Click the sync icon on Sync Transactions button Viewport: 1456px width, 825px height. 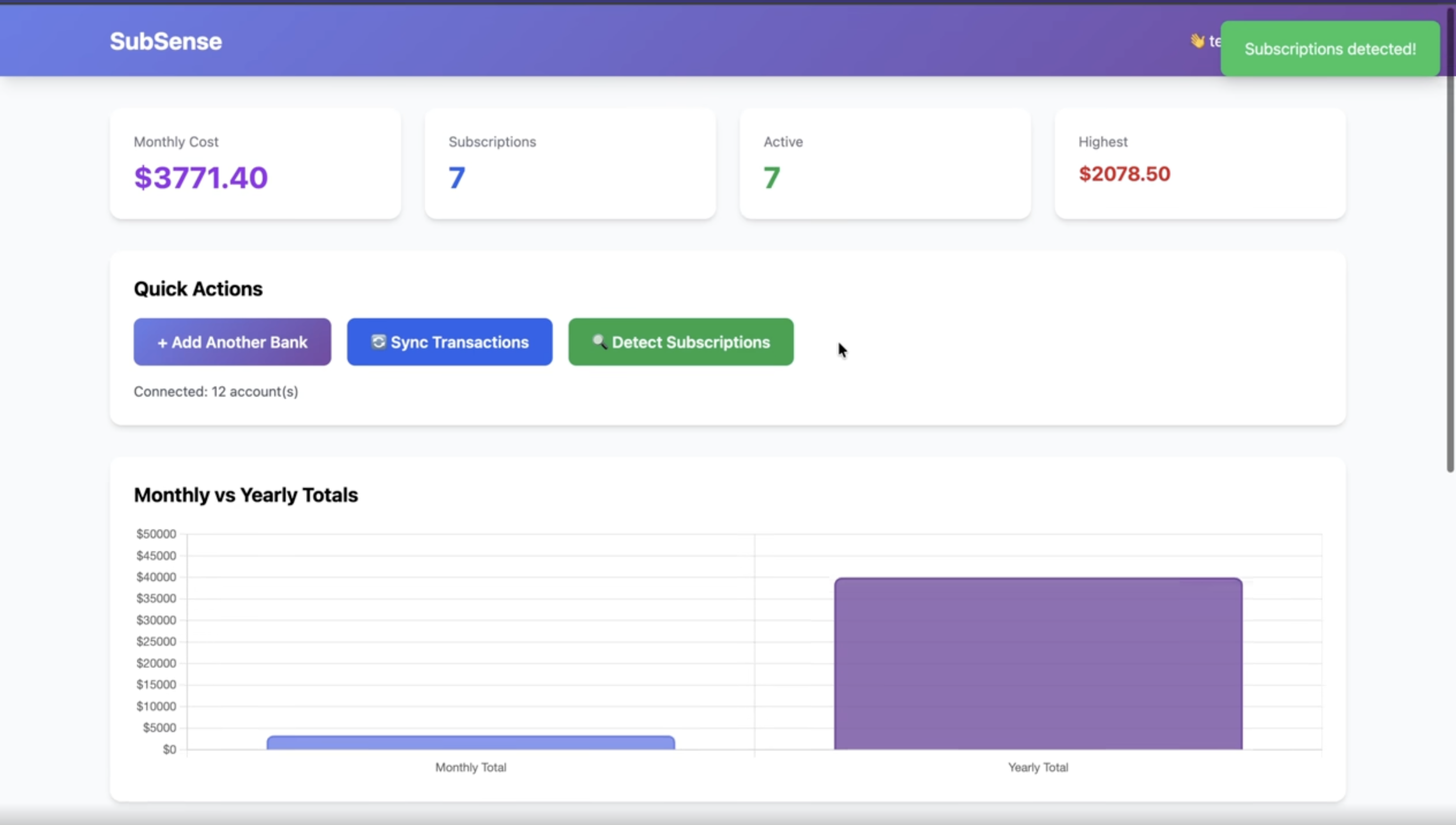[378, 342]
